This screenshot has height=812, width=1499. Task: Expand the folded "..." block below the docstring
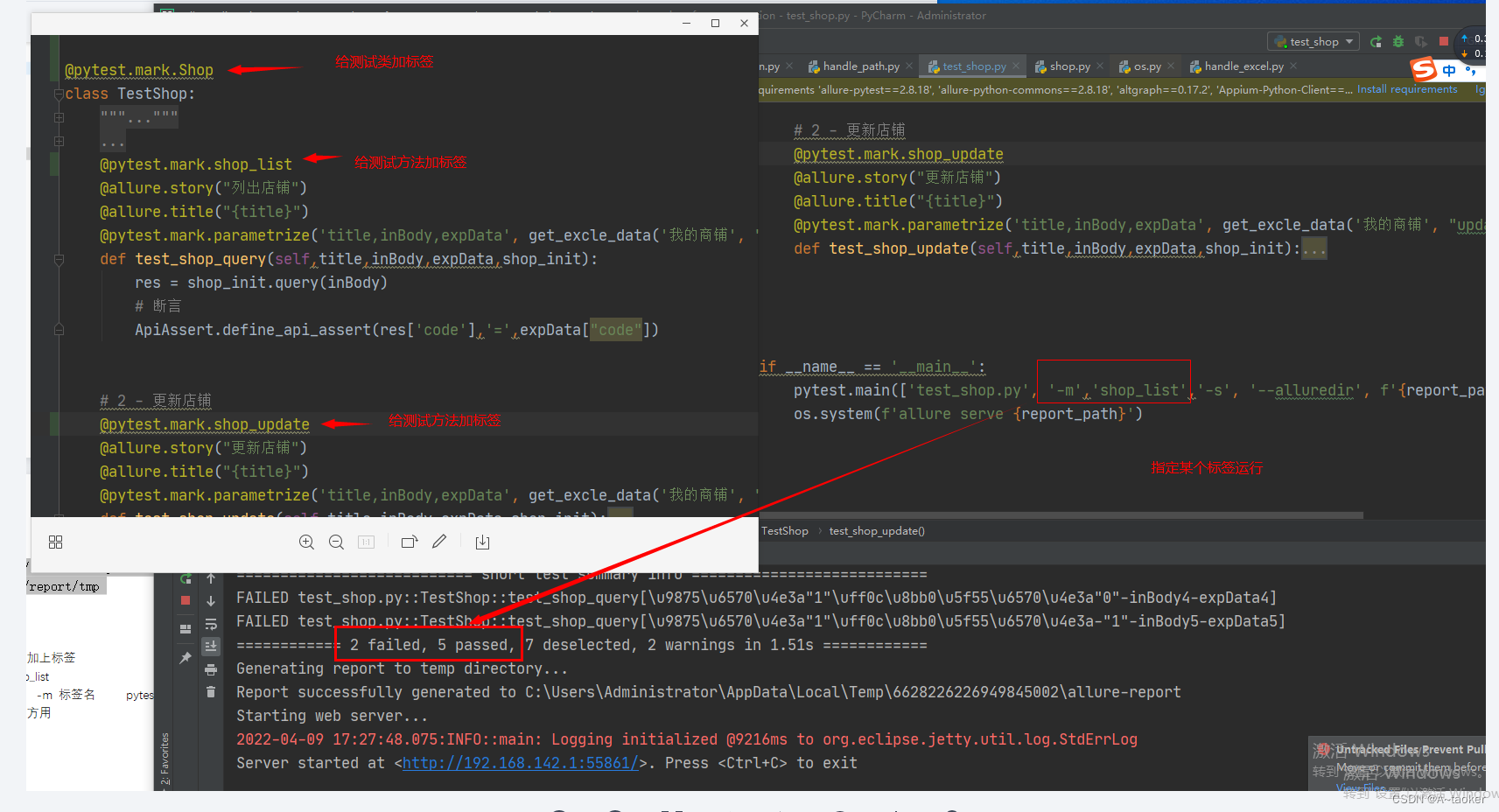(x=59, y=141)
